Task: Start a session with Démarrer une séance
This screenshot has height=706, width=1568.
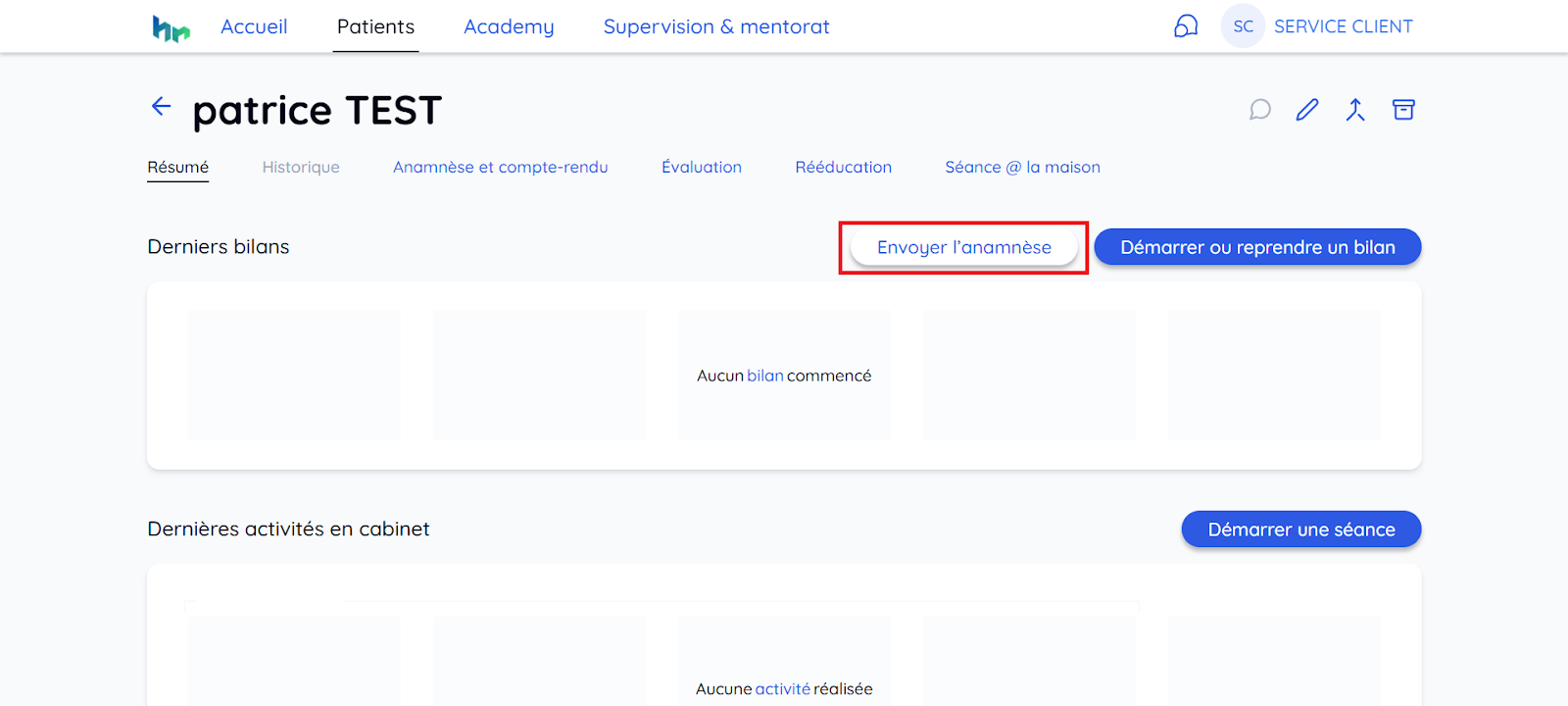Action: pos(1301,529)
